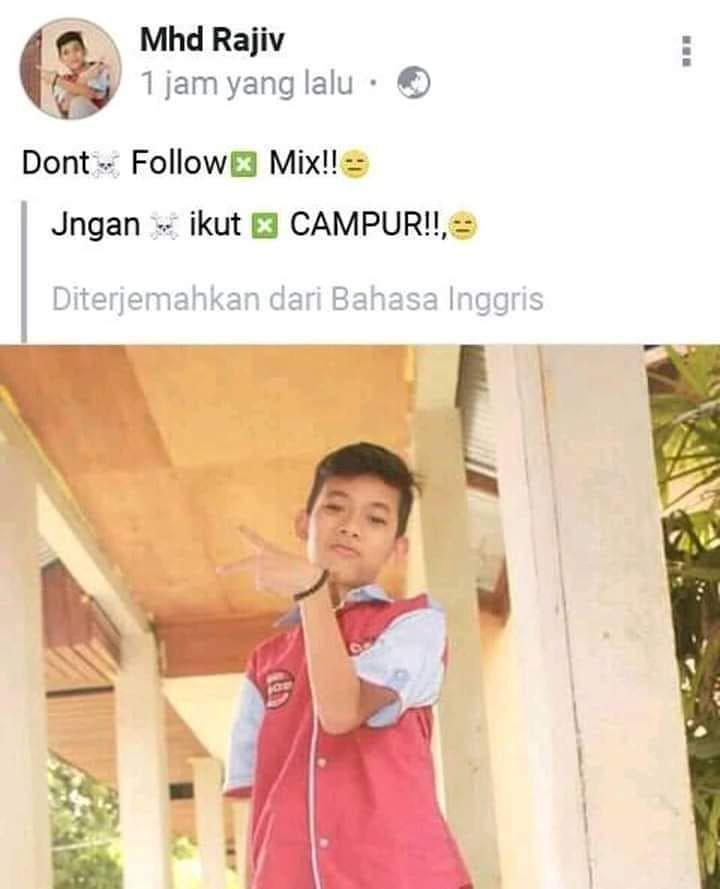720x889 pixels.
Task: Click the globe public privacy icon
Action: click(413, 83)
